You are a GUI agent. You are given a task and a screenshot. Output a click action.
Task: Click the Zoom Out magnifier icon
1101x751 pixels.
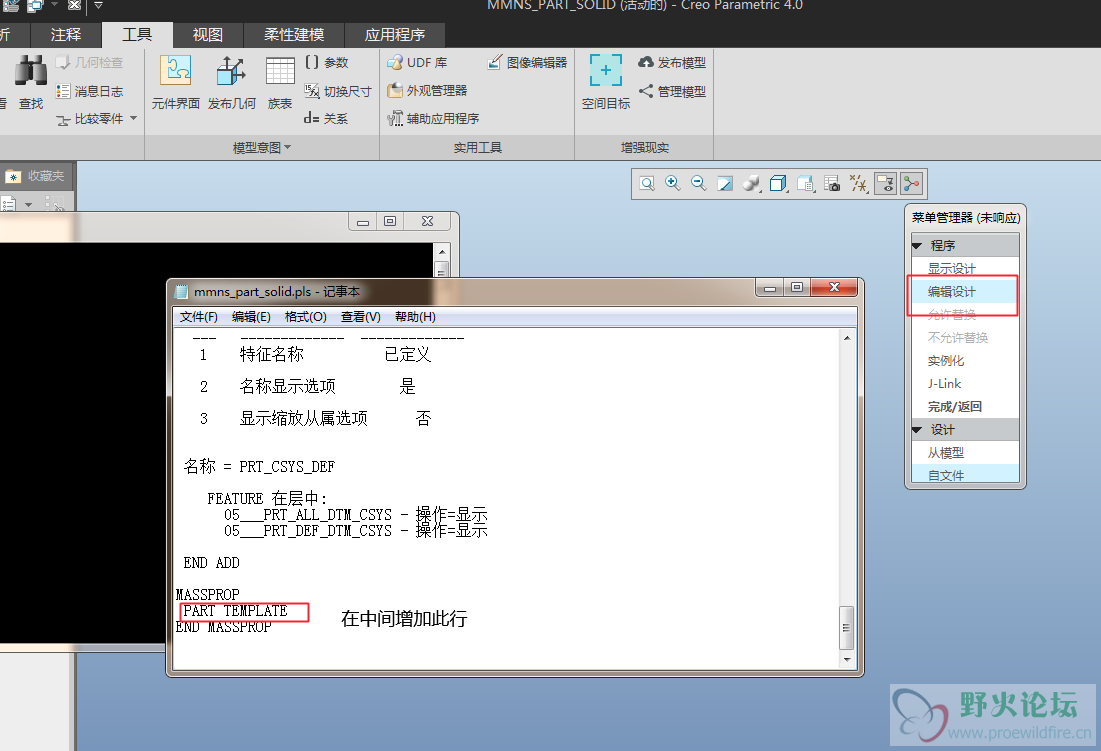(699, 184)
